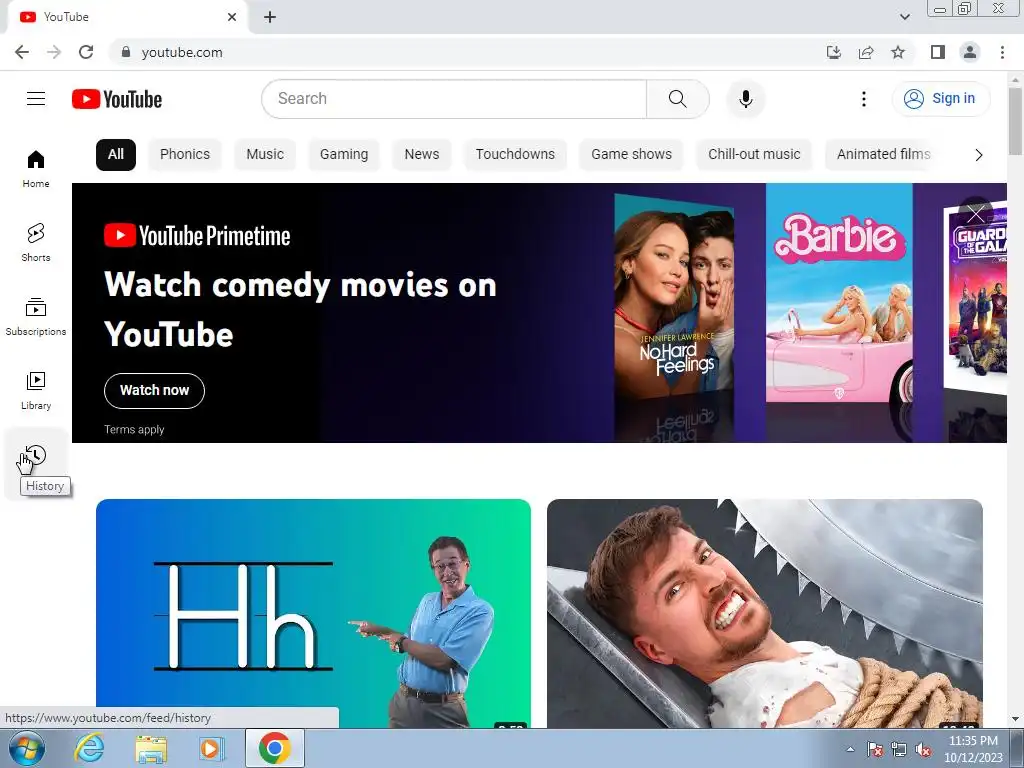
Task: Install YouTube app icon in address bar
Action: click(x=834, y=52)
